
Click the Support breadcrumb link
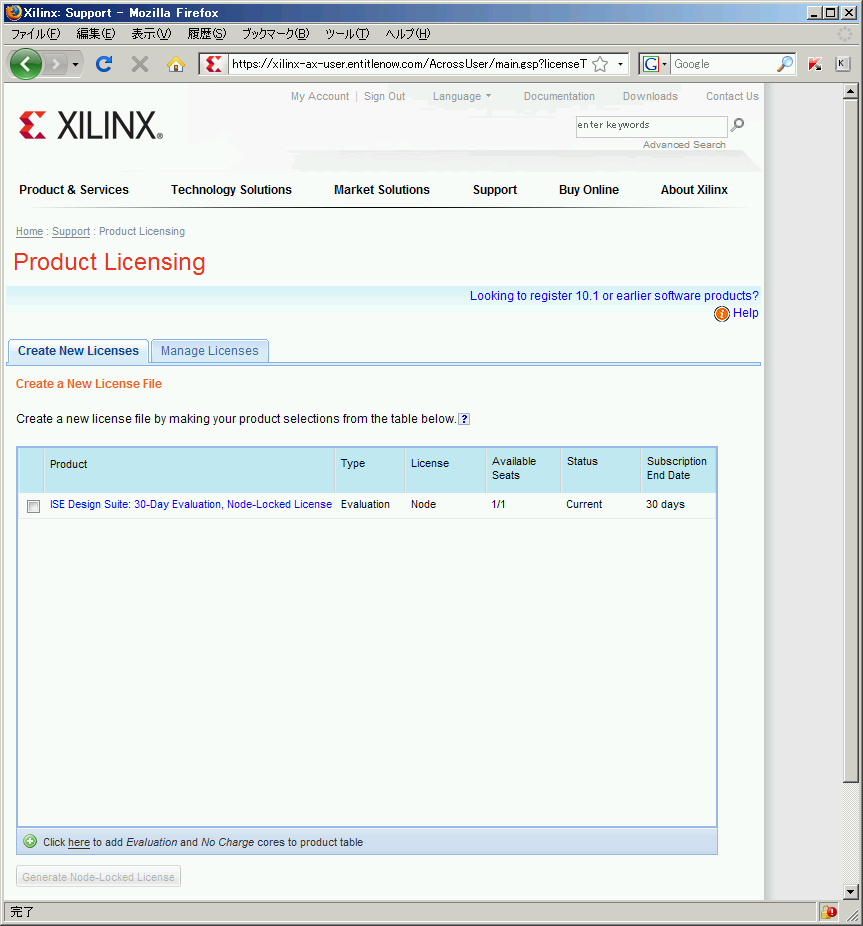point(71,232)
